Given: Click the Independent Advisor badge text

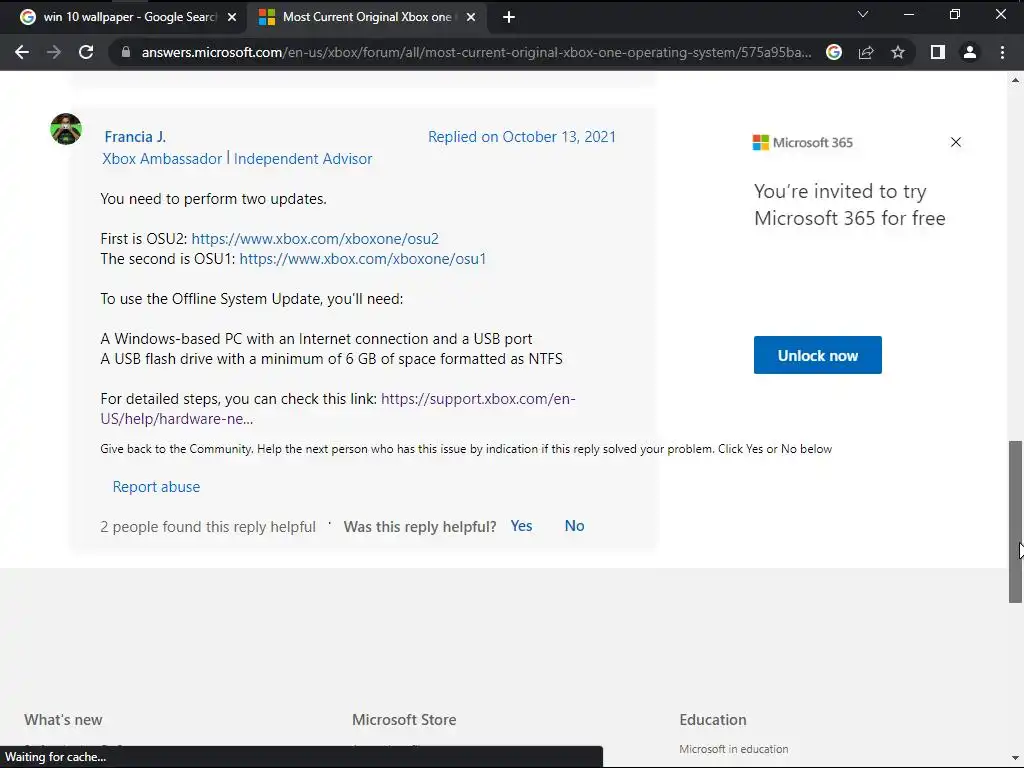Looking at the screenshot, I should pyautogui.click(x=303, y=159).
